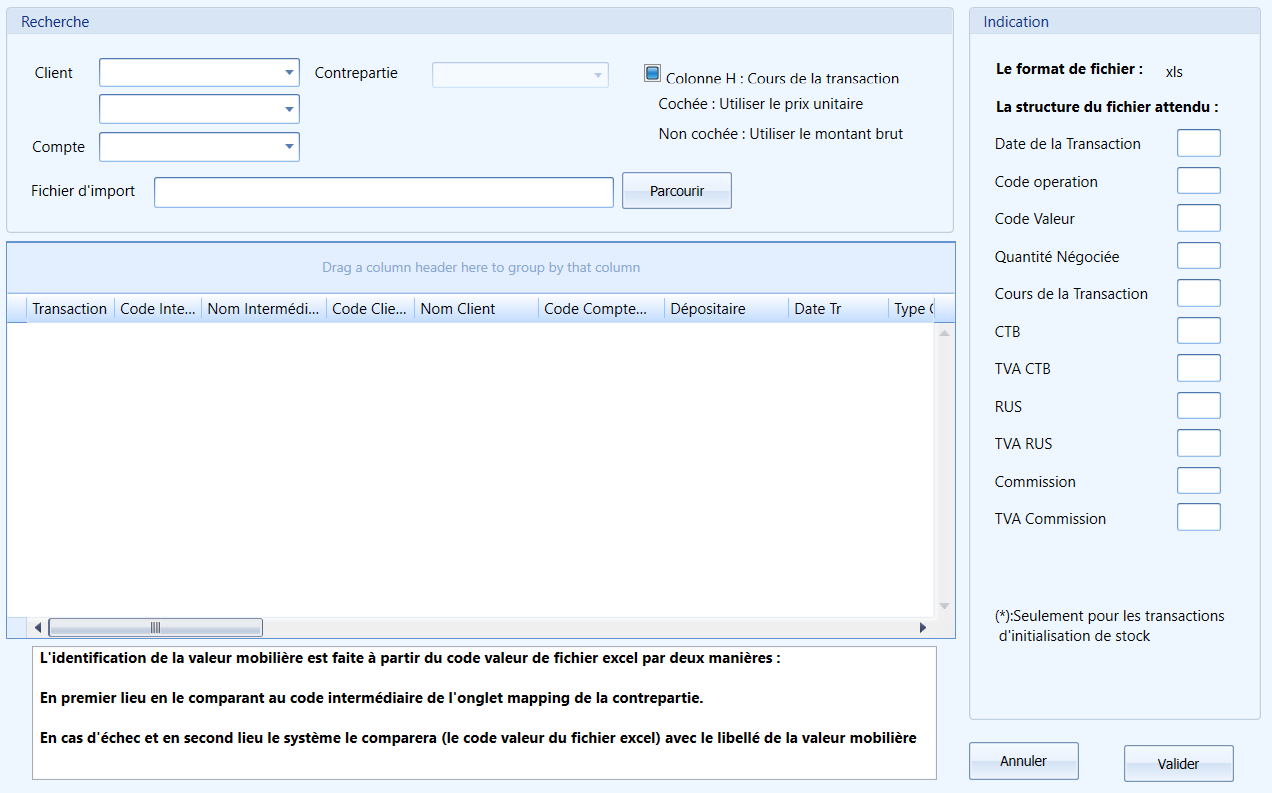Click the horizontal scrollbar thumb
Screen dimensions: 1272x793
pos(155,627)
